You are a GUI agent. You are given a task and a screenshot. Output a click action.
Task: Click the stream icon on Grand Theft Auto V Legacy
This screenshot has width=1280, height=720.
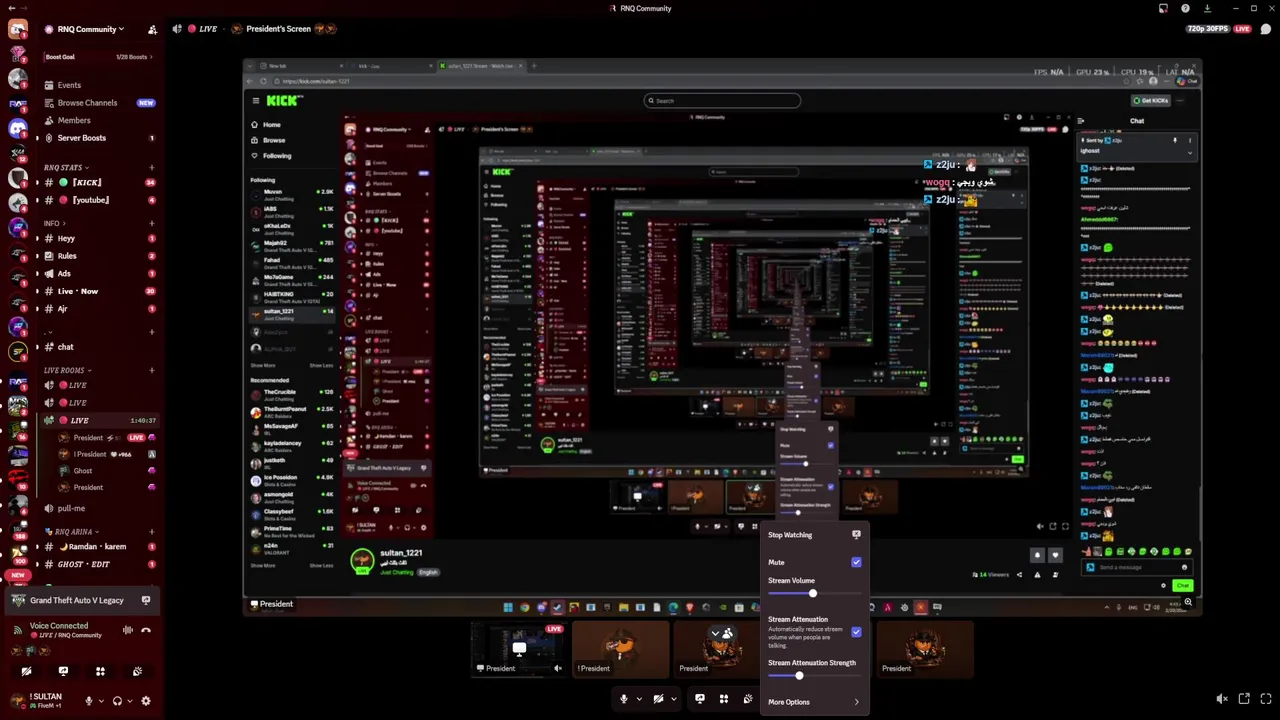pos(146,600)
